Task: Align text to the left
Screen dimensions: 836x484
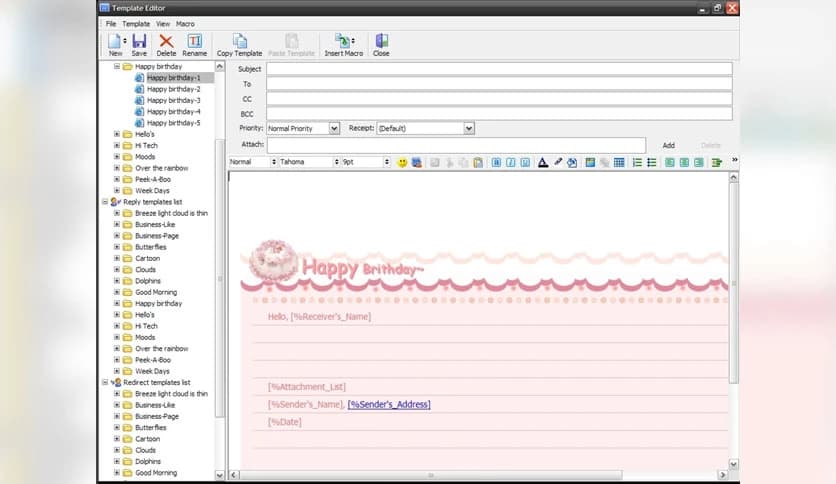Action: coord(670,163)
